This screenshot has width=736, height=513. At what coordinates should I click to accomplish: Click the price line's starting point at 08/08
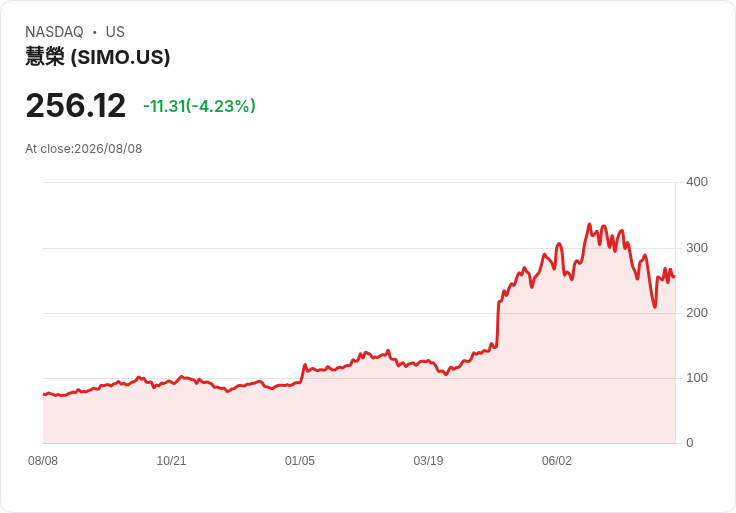coord(44,394)
